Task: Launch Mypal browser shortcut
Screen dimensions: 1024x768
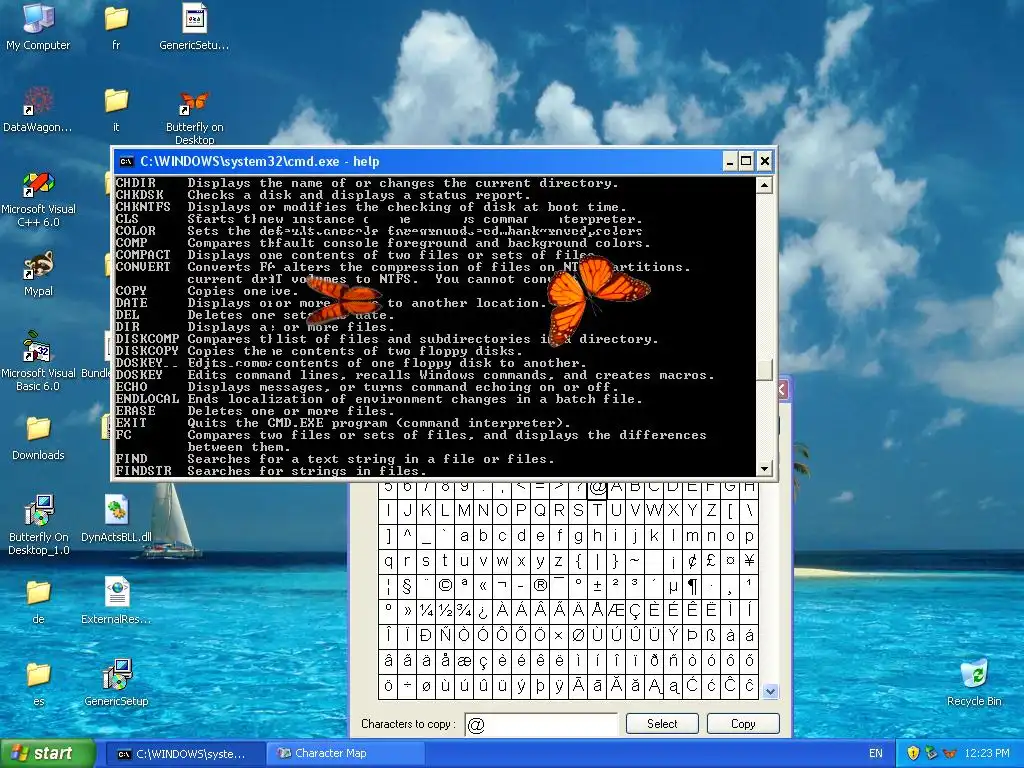Action: pos(38,273)
